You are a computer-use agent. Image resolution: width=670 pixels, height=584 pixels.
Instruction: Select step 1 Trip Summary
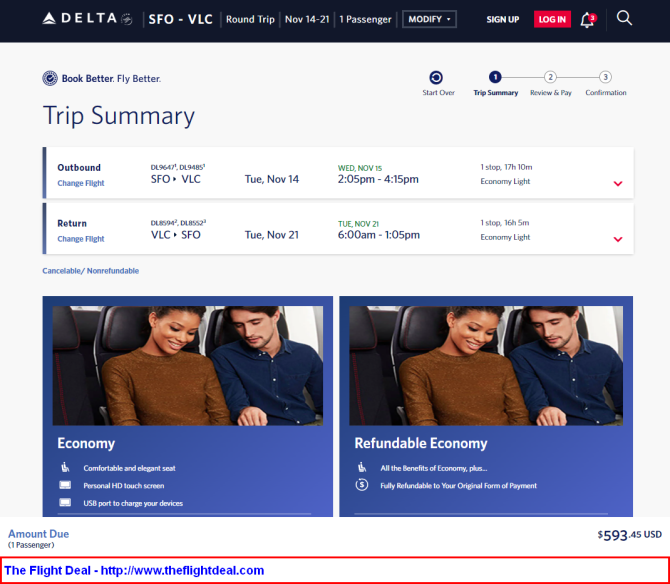click(x=495, y=77)
